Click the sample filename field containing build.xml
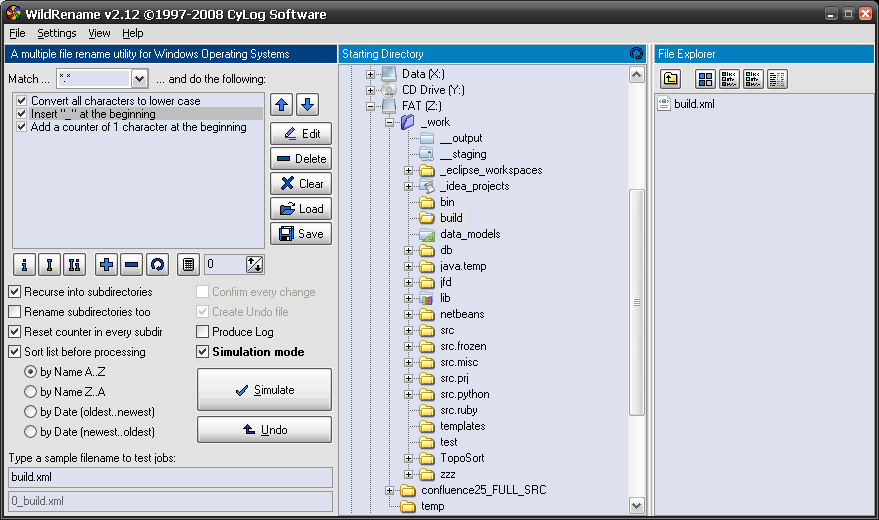 (x=170, y=477)
